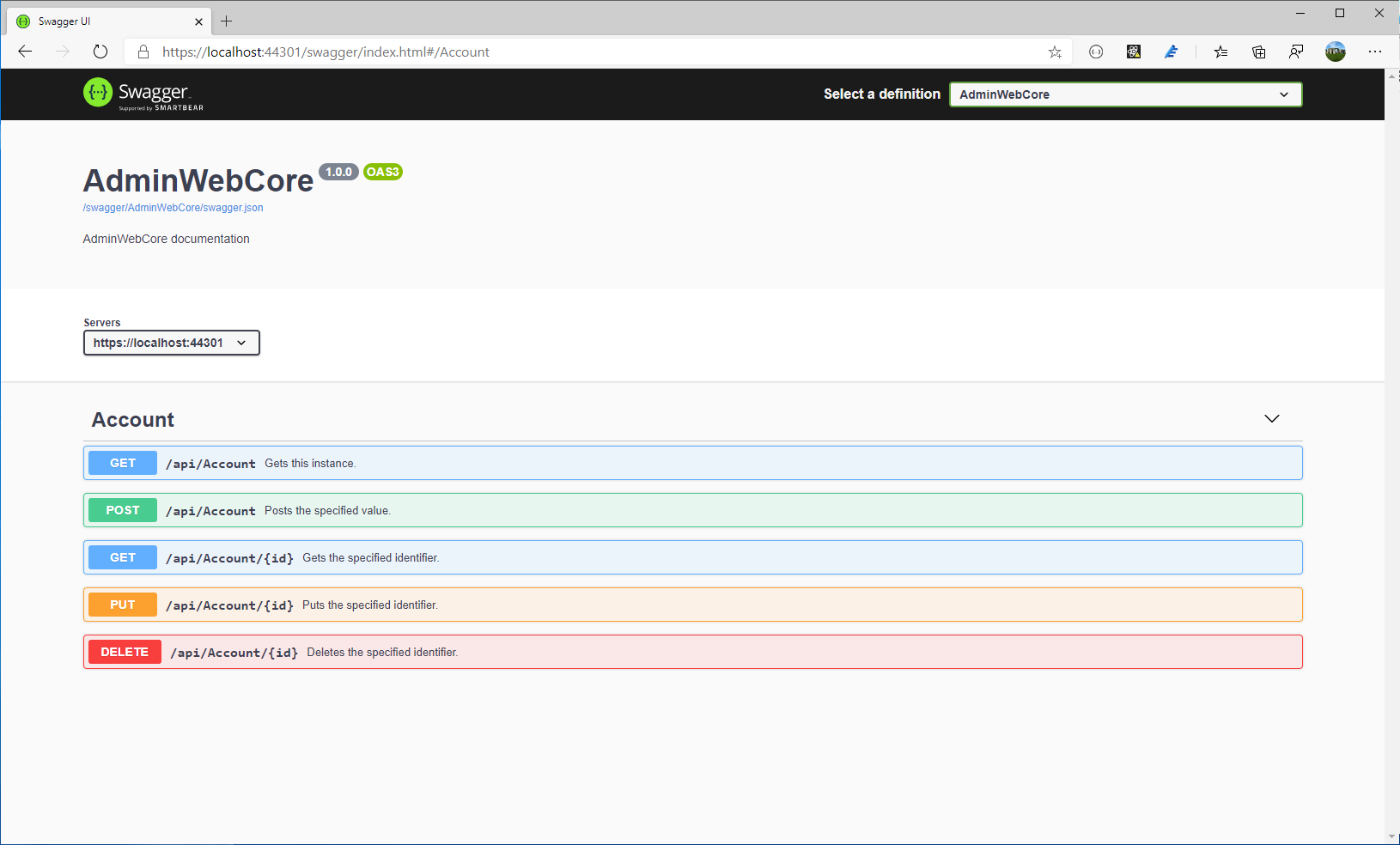Open the React developer tools extension icon

(x=1134, y=52)
